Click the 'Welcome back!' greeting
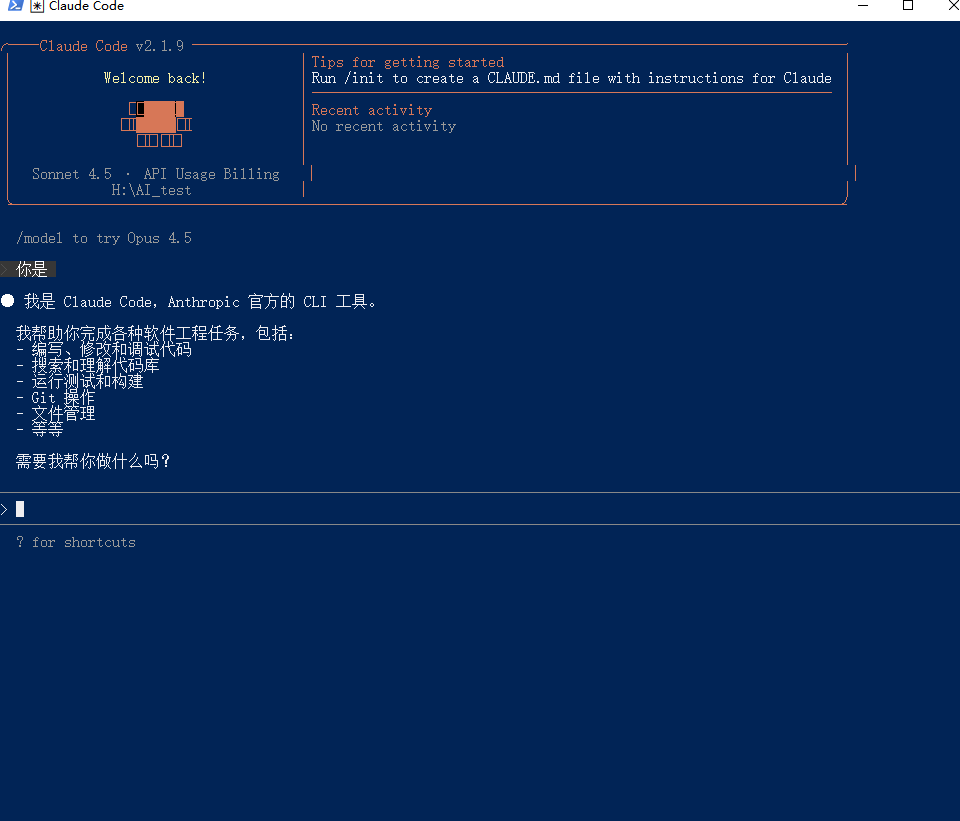The height and width of the screenshot is (821, 960). point(155,78)
